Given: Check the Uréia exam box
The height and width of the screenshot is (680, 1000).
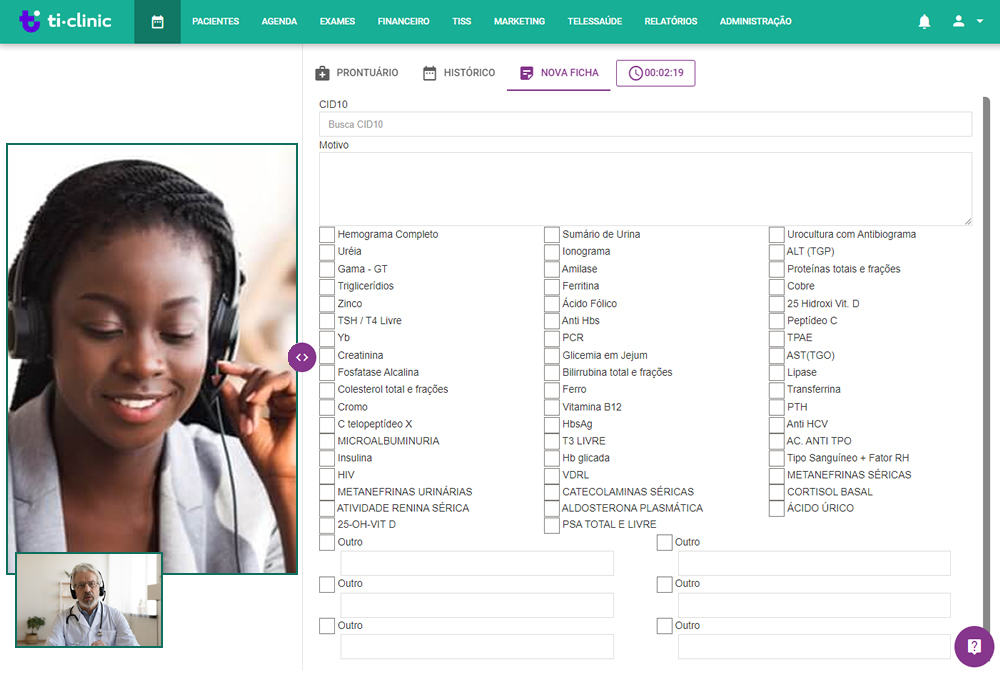Looking at the screenshot, I should (327, 252).
